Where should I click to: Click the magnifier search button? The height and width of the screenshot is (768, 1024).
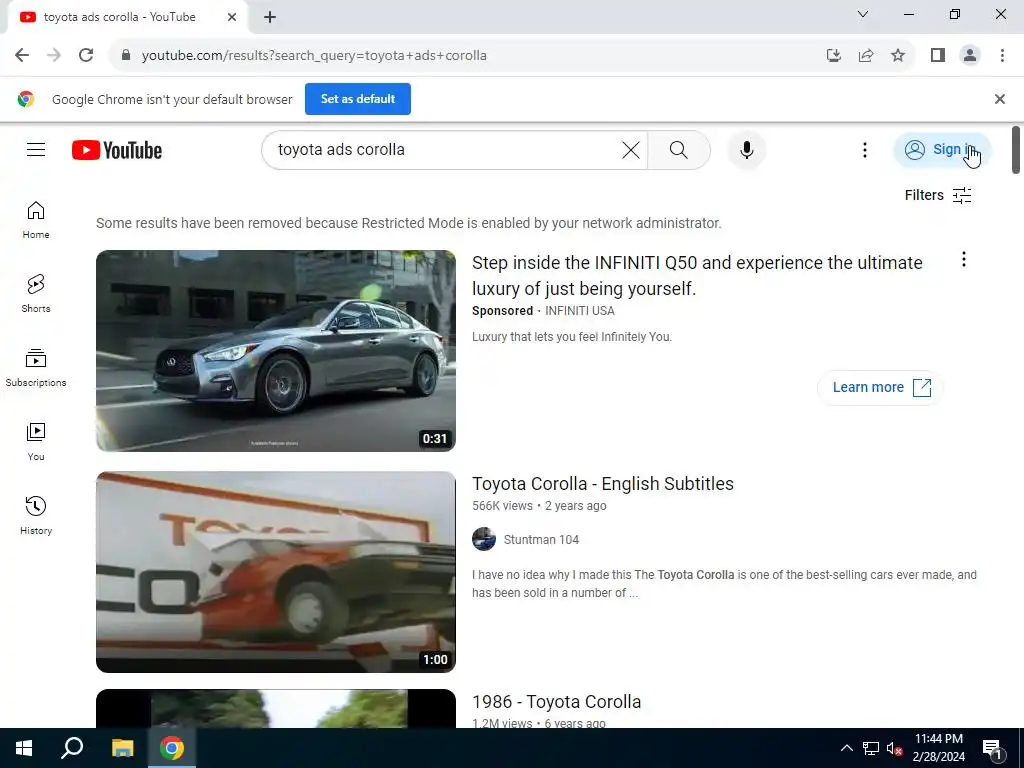(679, 150)
